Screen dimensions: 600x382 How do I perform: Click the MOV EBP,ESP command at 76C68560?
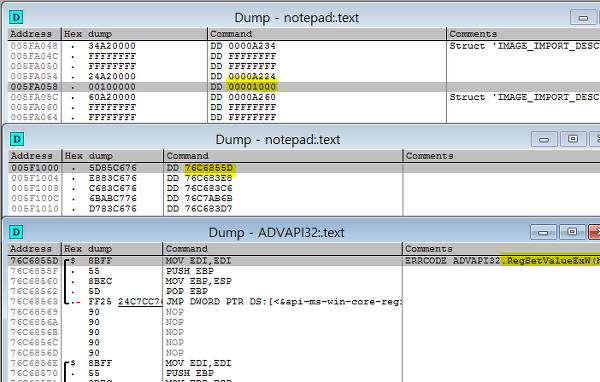tap(198, 281)
